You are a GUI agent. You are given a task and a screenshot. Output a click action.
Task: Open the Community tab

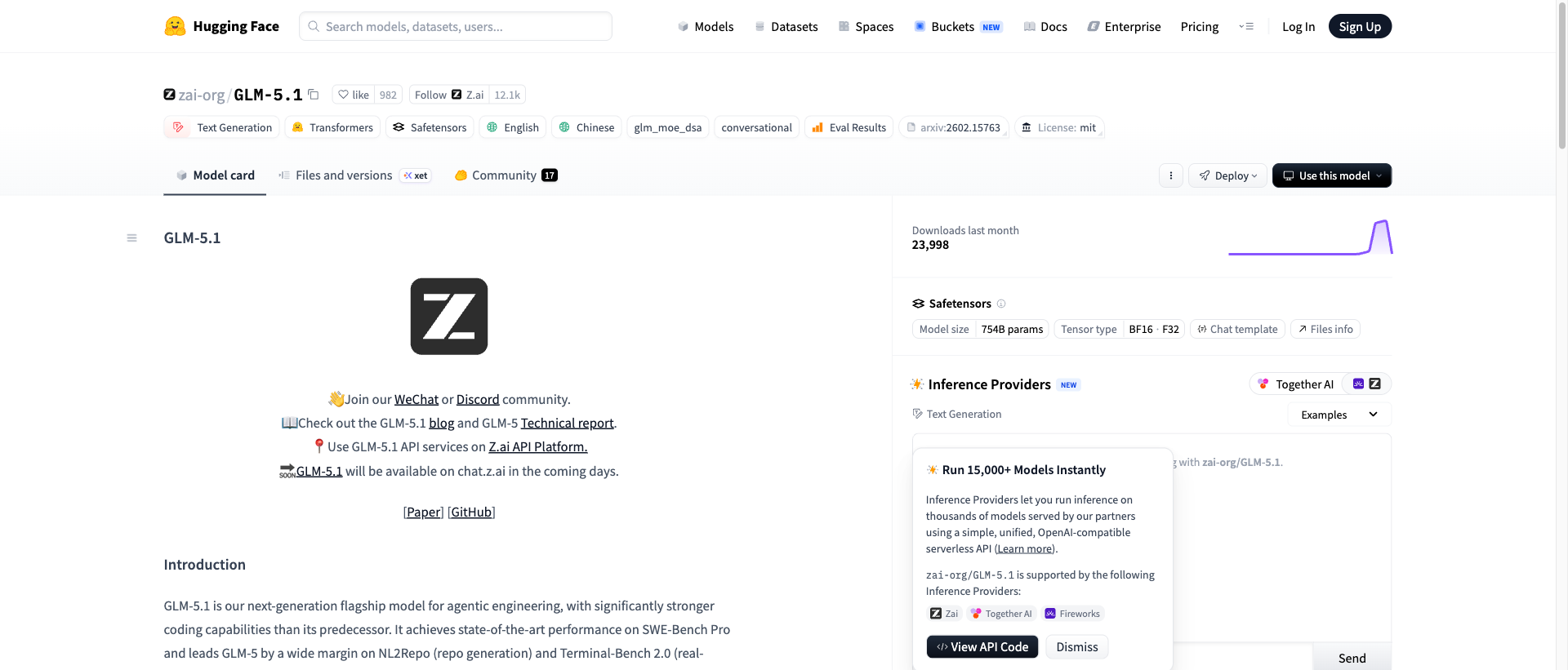point(504,175)
